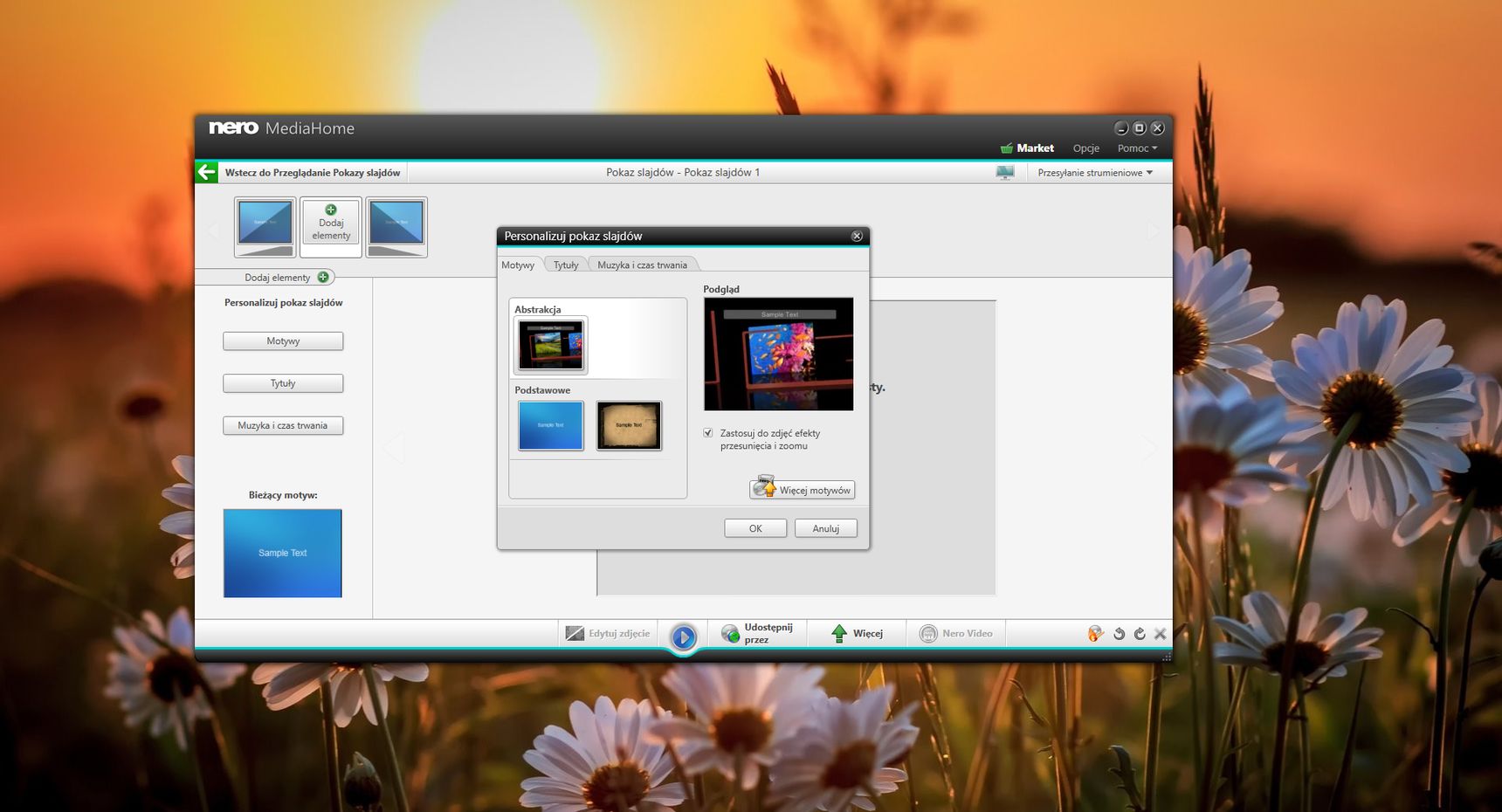The width and height of the screenshot is (1502, 812).
Task: Select the blue Podstawowe theme thumbnail
Action: tap(550, 425)
